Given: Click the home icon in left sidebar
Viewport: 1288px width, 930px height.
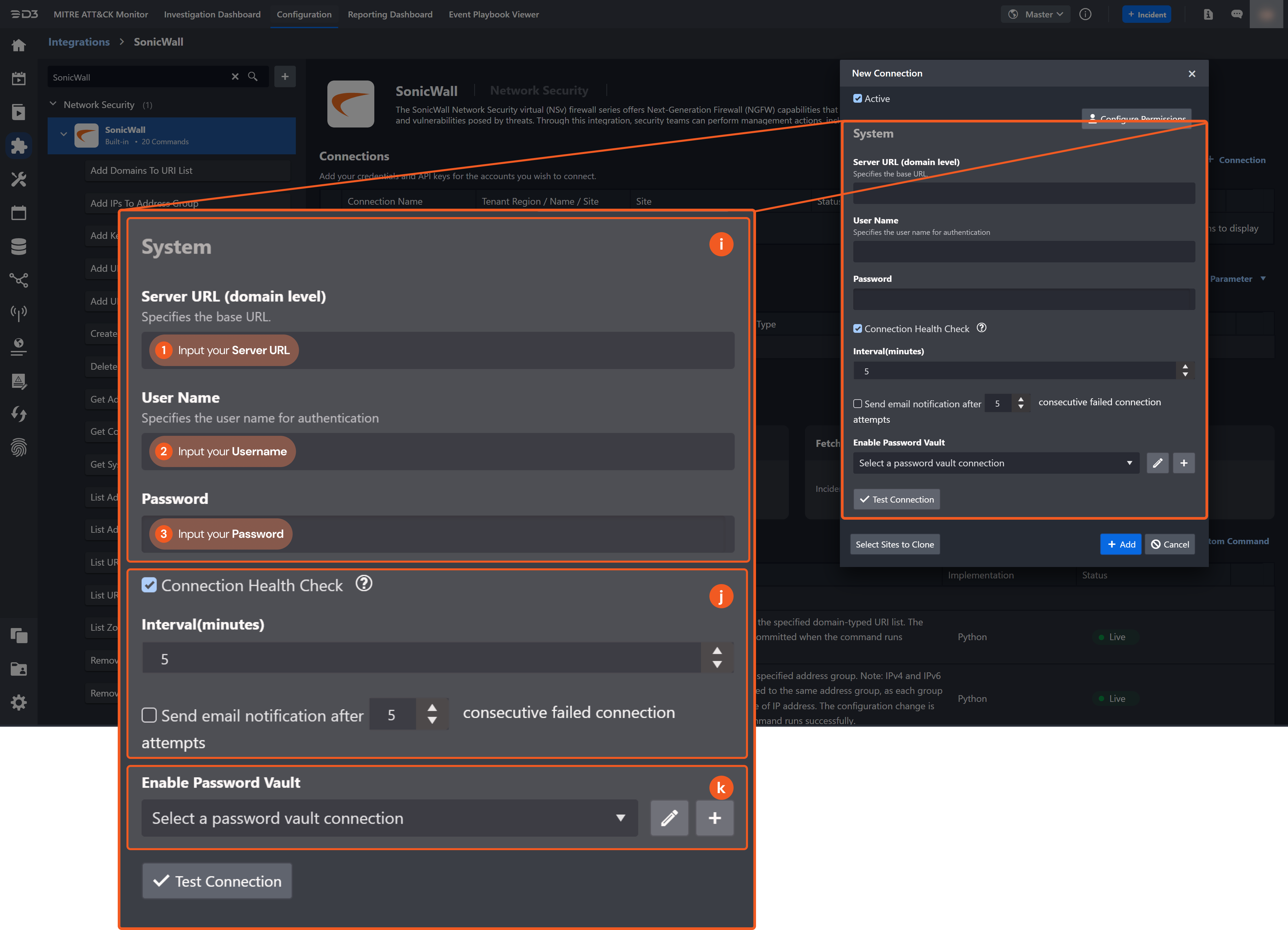Looking at the screenshot, I should [19, 45].
